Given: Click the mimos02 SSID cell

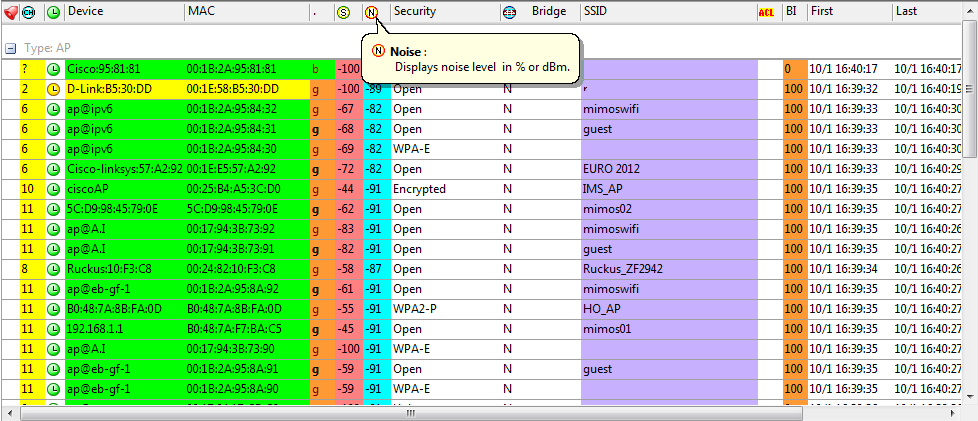Looking at the screenshot, I should click(x=669, y=209).
